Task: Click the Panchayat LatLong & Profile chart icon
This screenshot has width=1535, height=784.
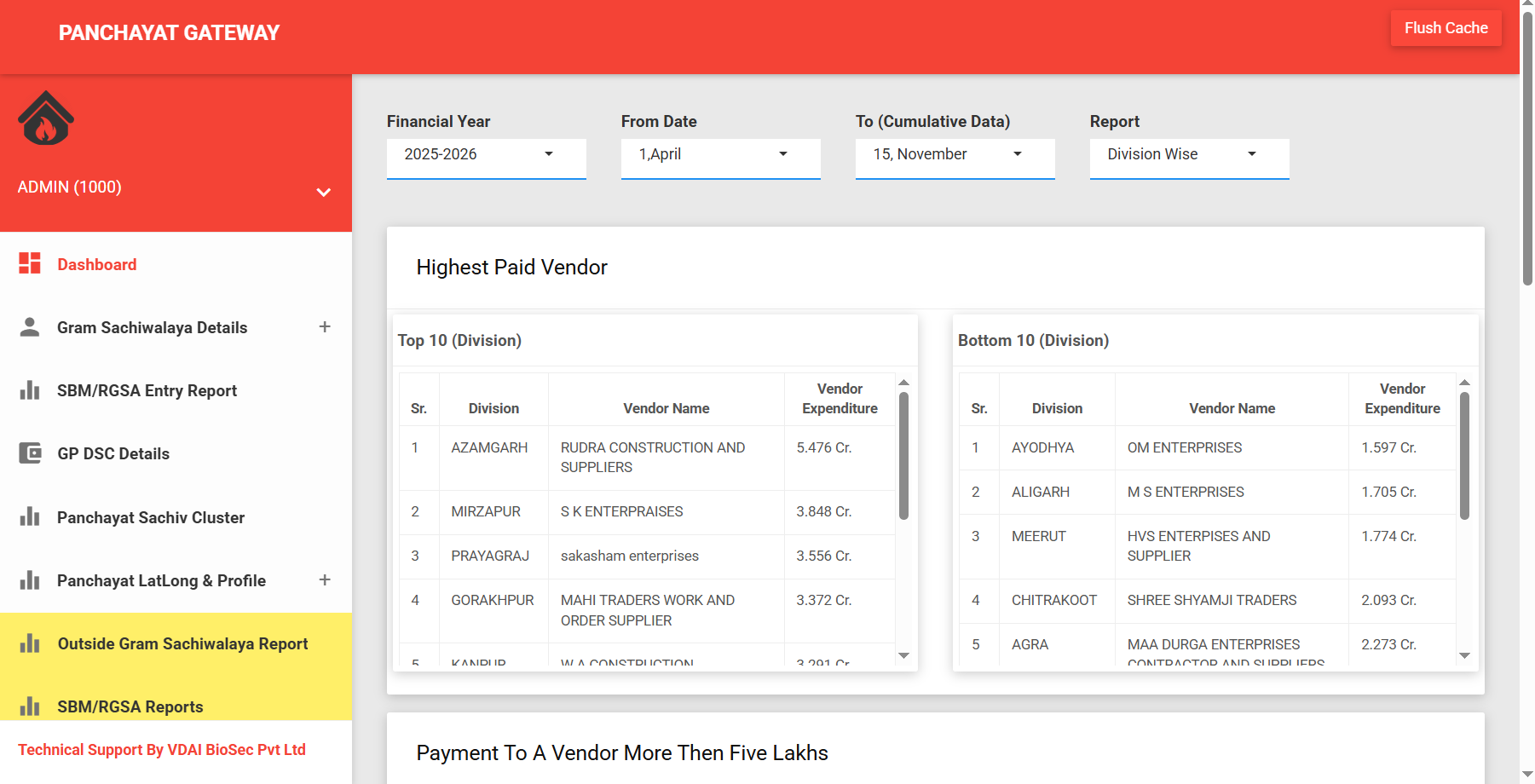Action: [x=30, y=580]
